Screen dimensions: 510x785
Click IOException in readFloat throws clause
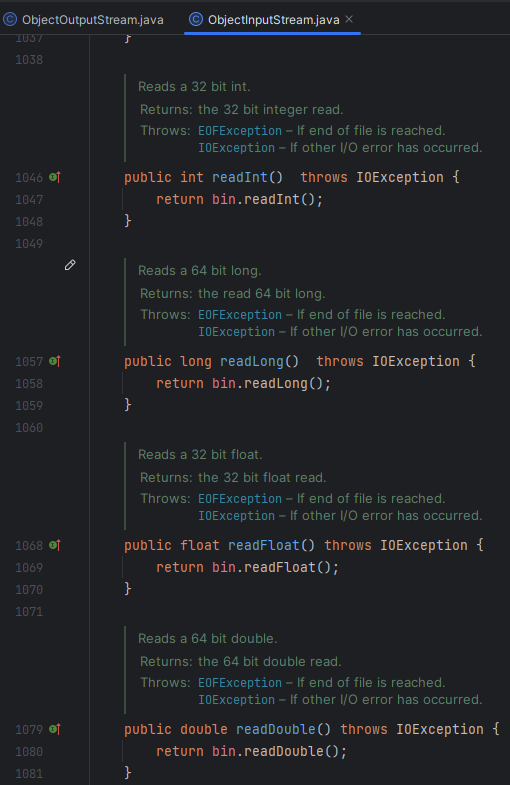click(x=424, y=545)
